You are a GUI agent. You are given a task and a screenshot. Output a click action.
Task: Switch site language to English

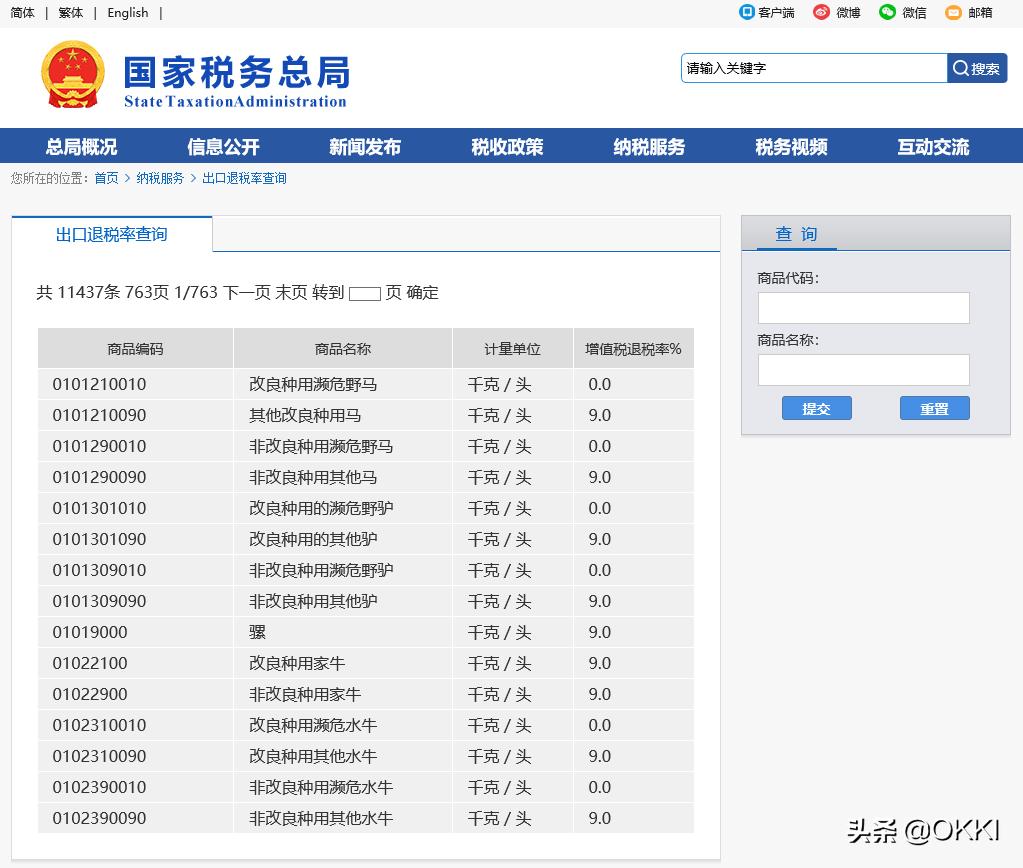[127, 13]
